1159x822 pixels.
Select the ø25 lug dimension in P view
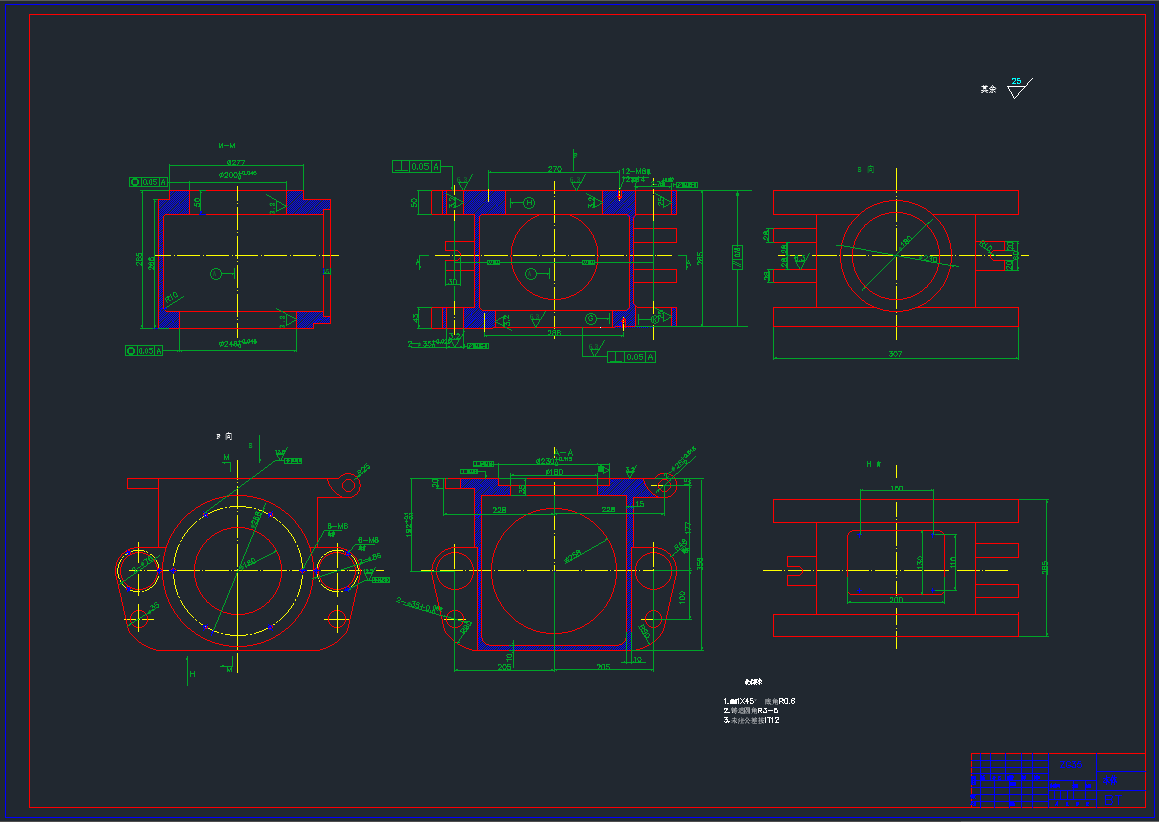[363, 469]
